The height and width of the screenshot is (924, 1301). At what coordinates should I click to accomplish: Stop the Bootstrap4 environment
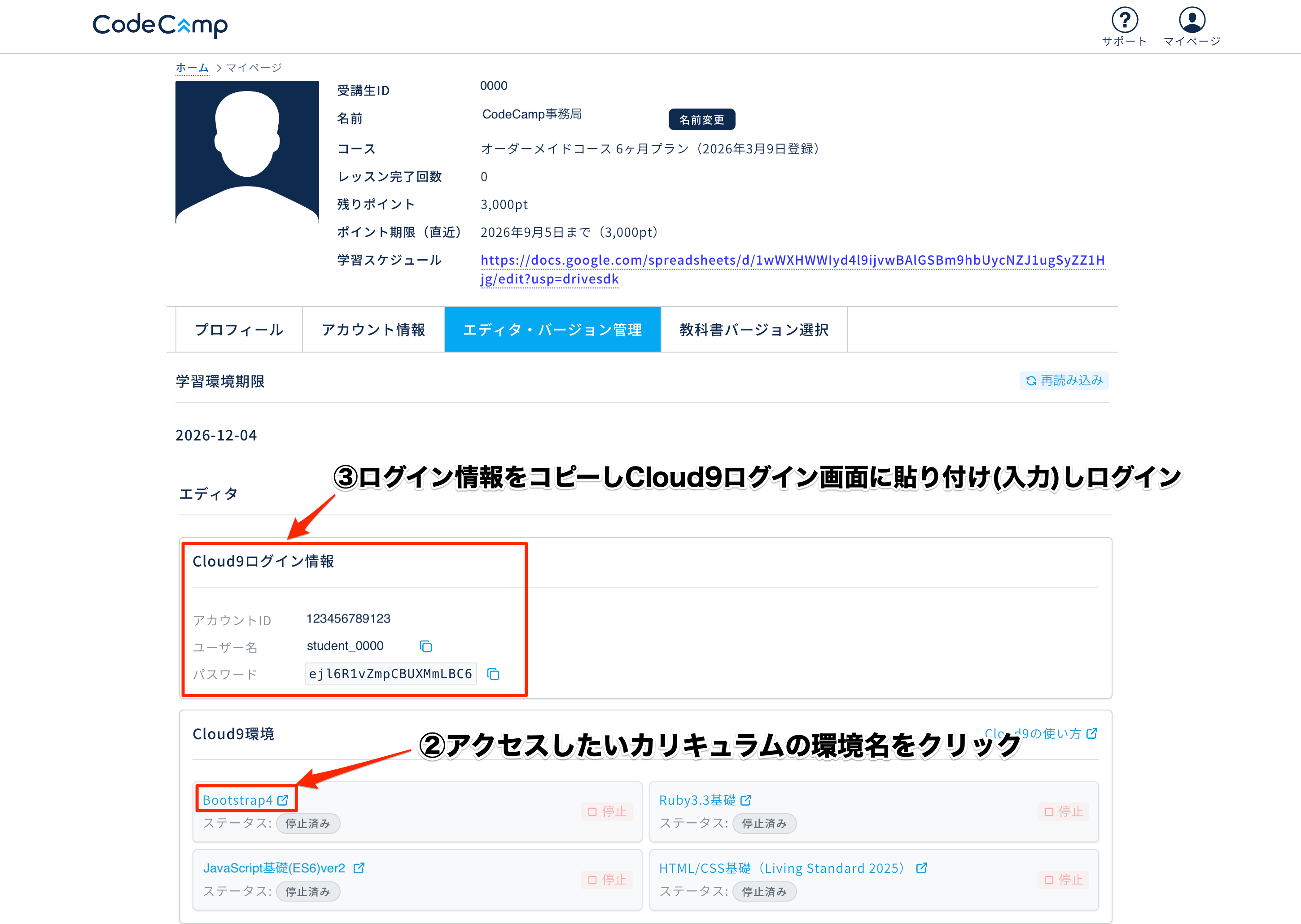click(x=607, y=812)
